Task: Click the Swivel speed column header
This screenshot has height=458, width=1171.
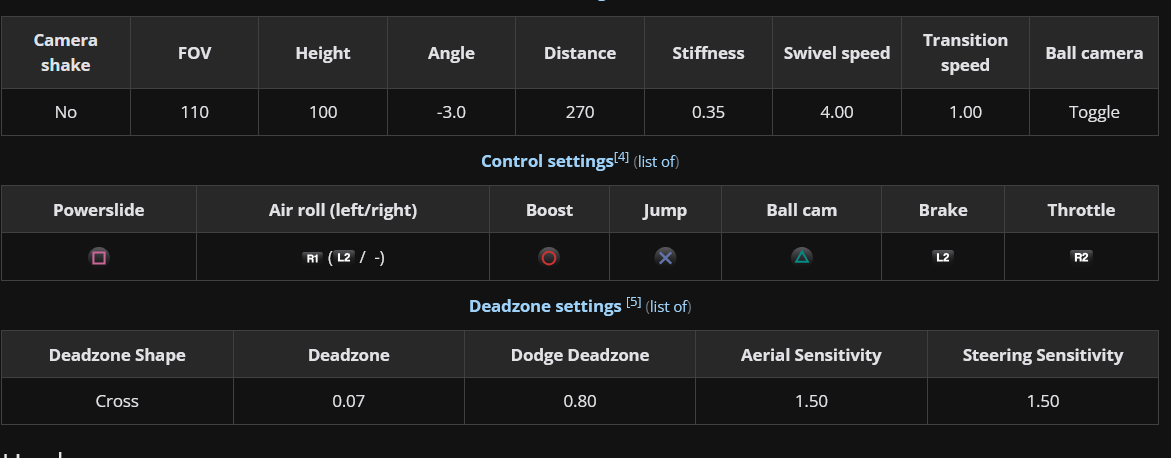Action: pyautogui.click(x=836, y=53)
